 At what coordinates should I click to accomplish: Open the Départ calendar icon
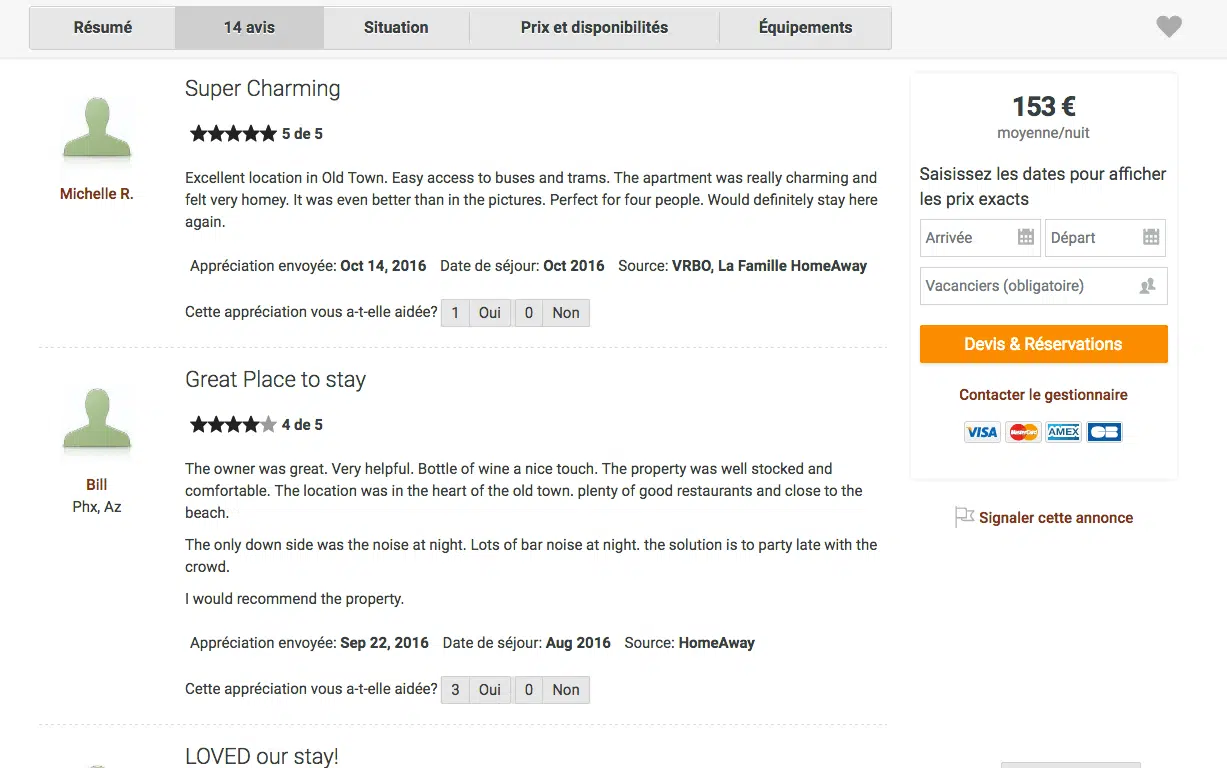pyautogui.click(x=1151, y=237)
